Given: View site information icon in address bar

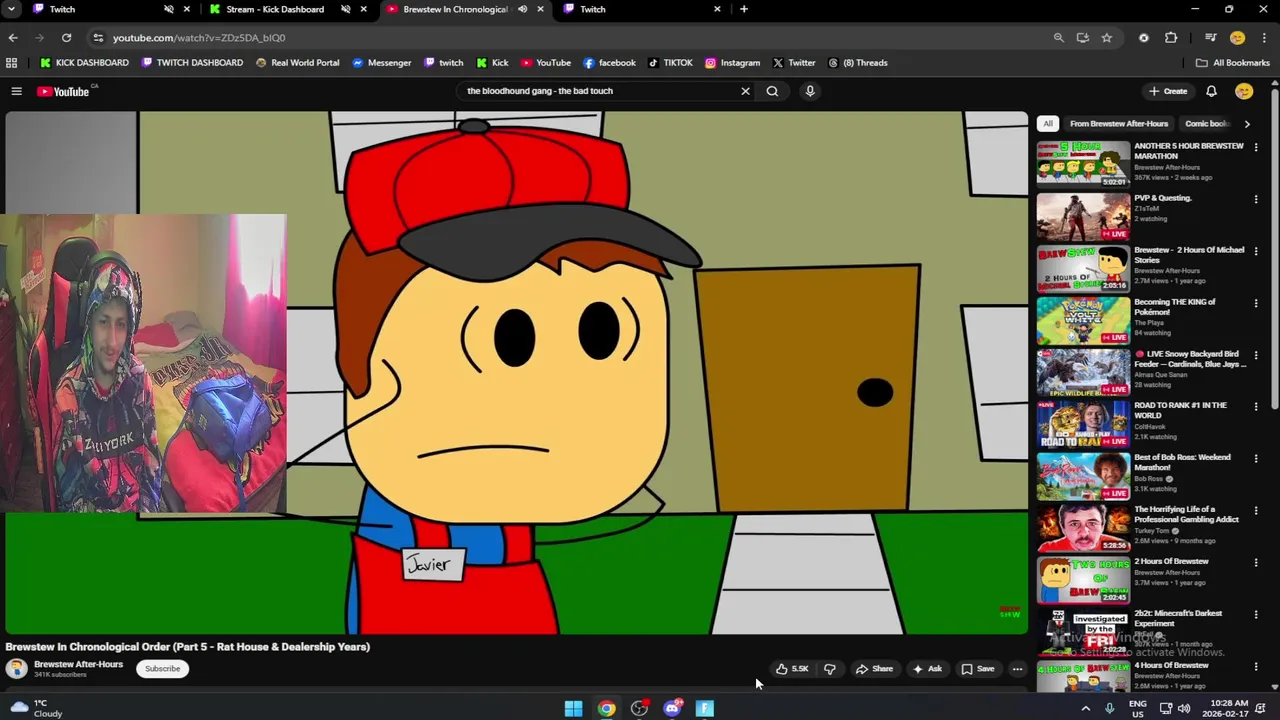Looking at the screenshot, I should (x=97, y=38).
